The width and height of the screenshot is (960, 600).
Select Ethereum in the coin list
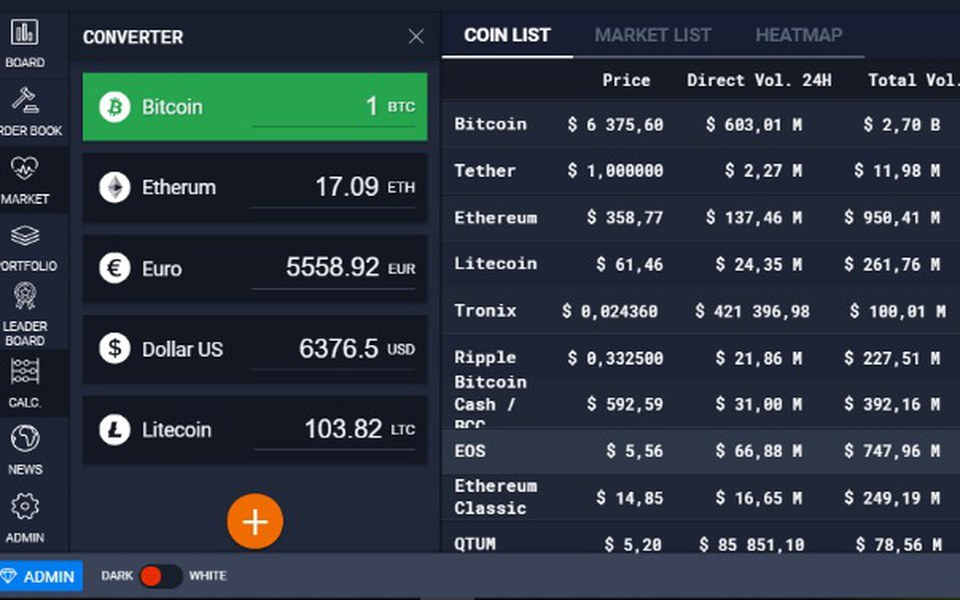[x=495, y=218]
